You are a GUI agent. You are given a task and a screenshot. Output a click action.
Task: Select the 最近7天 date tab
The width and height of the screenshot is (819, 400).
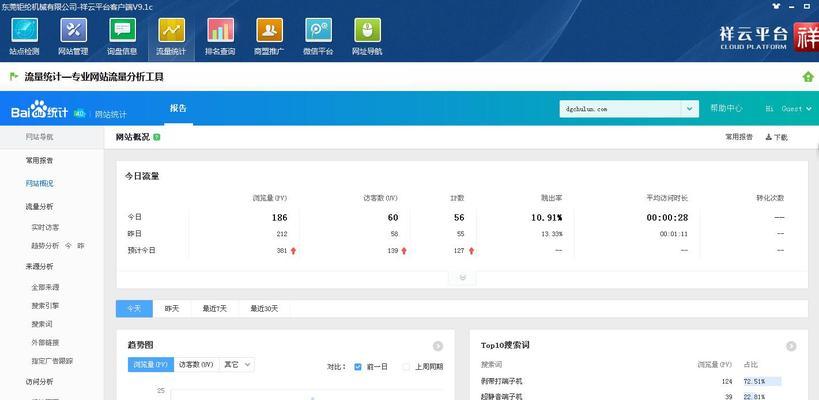pos(215,309)
